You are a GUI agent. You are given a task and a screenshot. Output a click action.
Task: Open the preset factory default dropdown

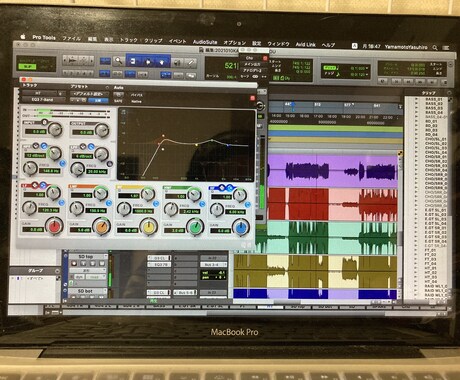89,94
